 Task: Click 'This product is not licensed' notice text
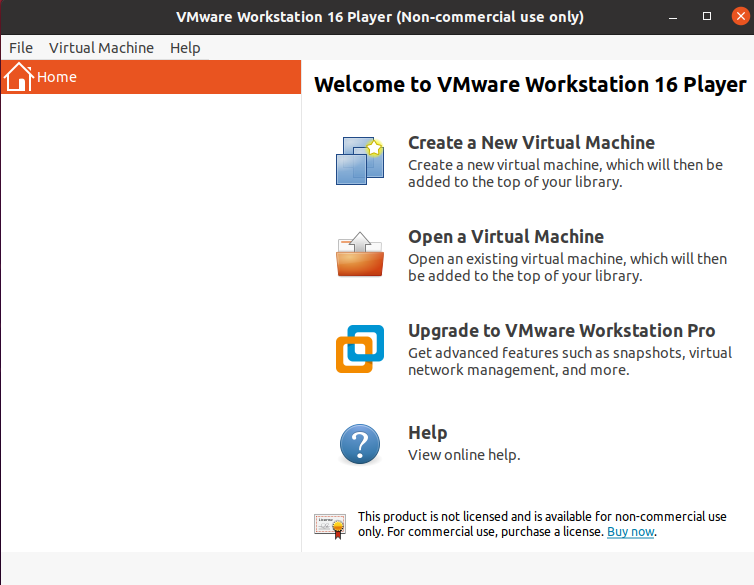point(542,524)
